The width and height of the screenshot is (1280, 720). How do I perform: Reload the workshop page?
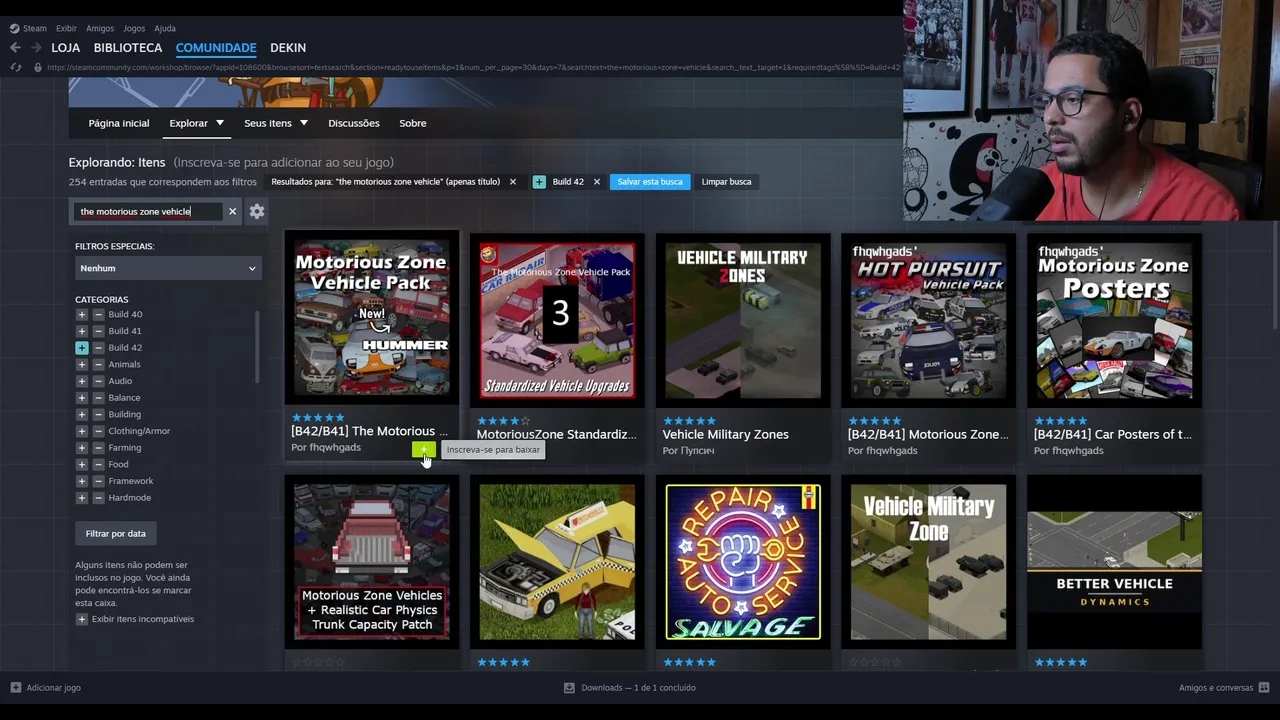15,68
